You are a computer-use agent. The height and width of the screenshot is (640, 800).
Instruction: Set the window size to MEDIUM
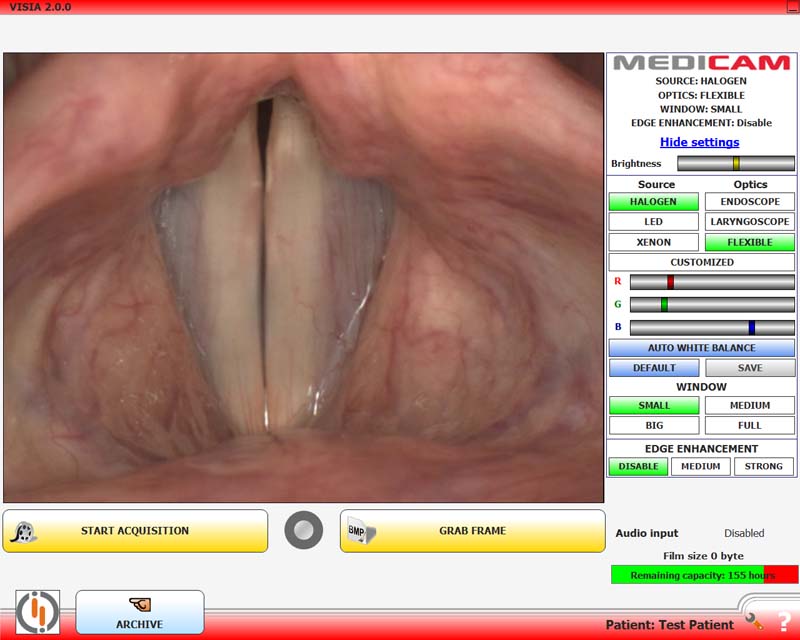(x=749, y=406)
